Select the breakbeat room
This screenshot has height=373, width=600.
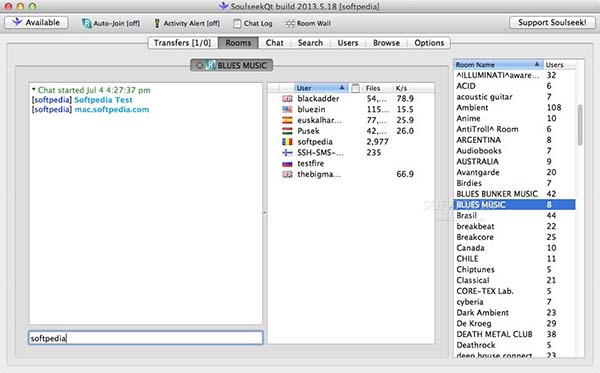coord(514,226)
